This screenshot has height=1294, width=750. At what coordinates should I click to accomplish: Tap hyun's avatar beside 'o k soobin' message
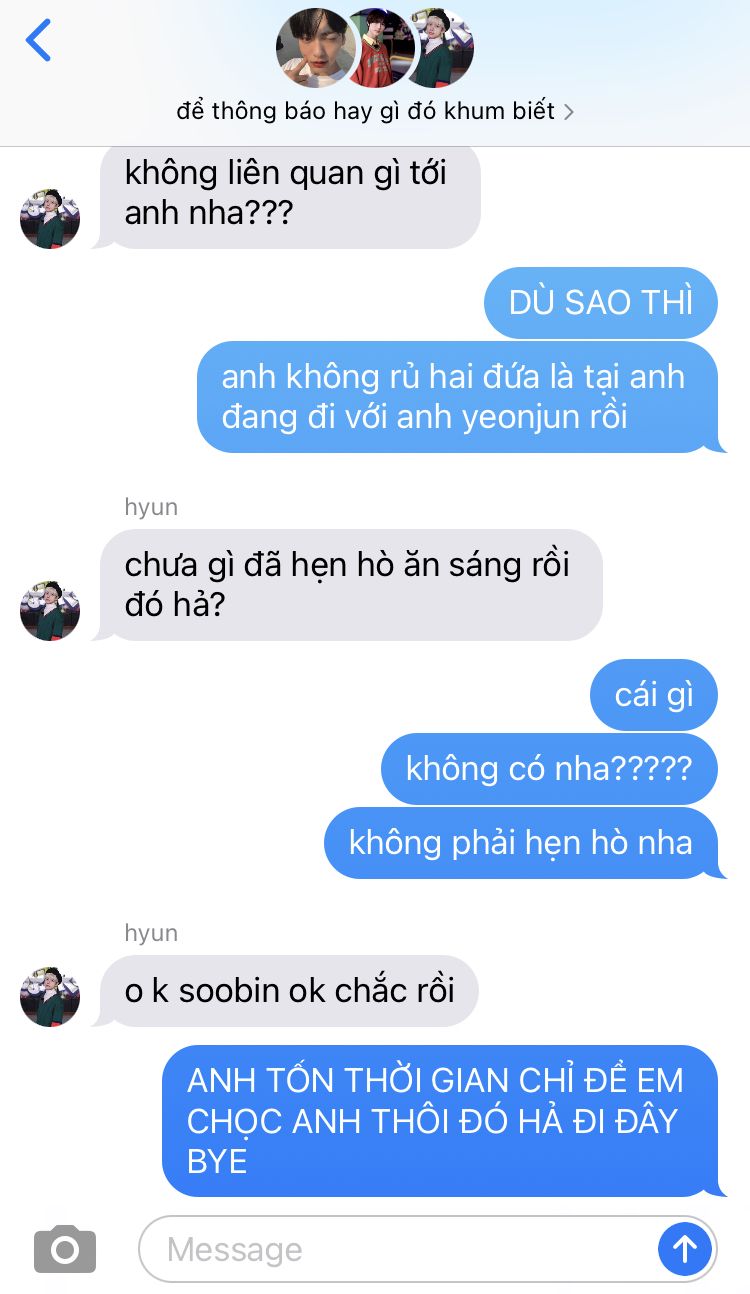[x=50, y=996]
